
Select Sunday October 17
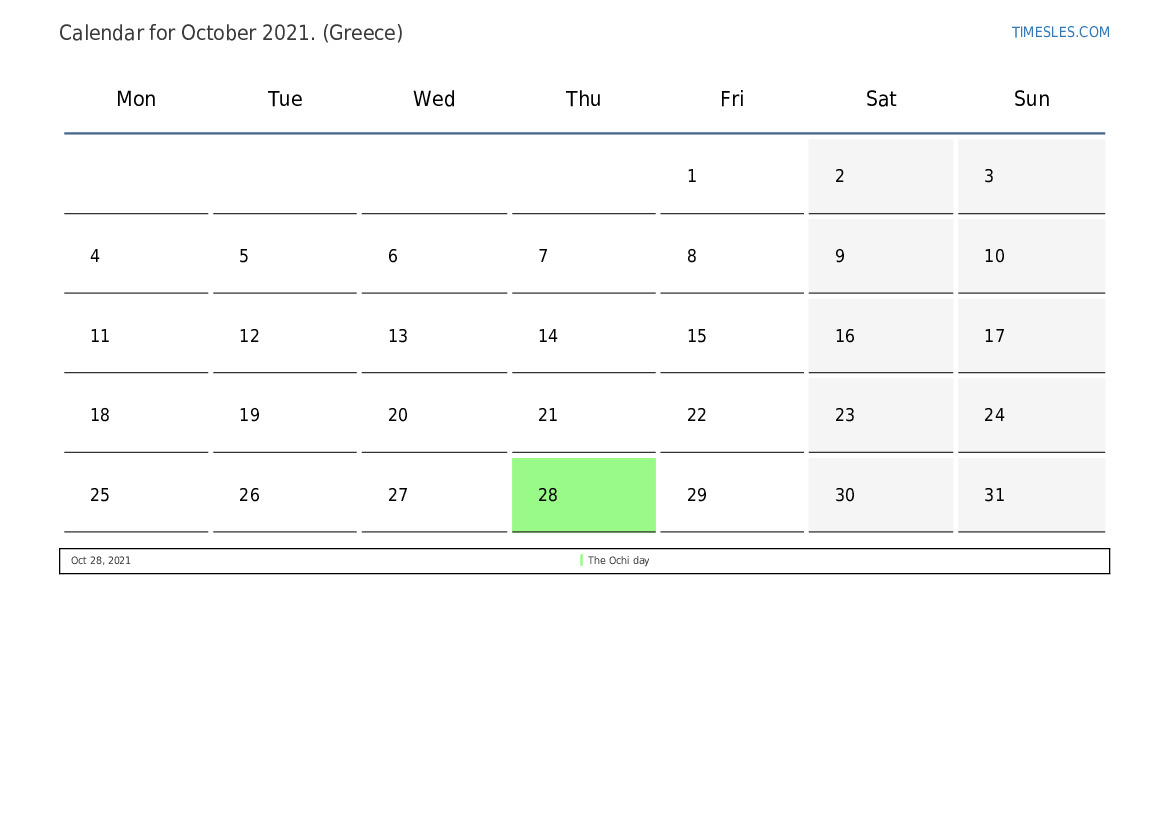coord(1032,336)
